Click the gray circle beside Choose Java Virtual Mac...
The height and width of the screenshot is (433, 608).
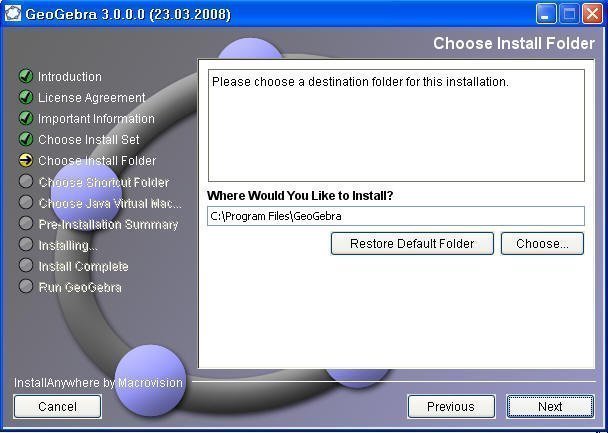26,202
